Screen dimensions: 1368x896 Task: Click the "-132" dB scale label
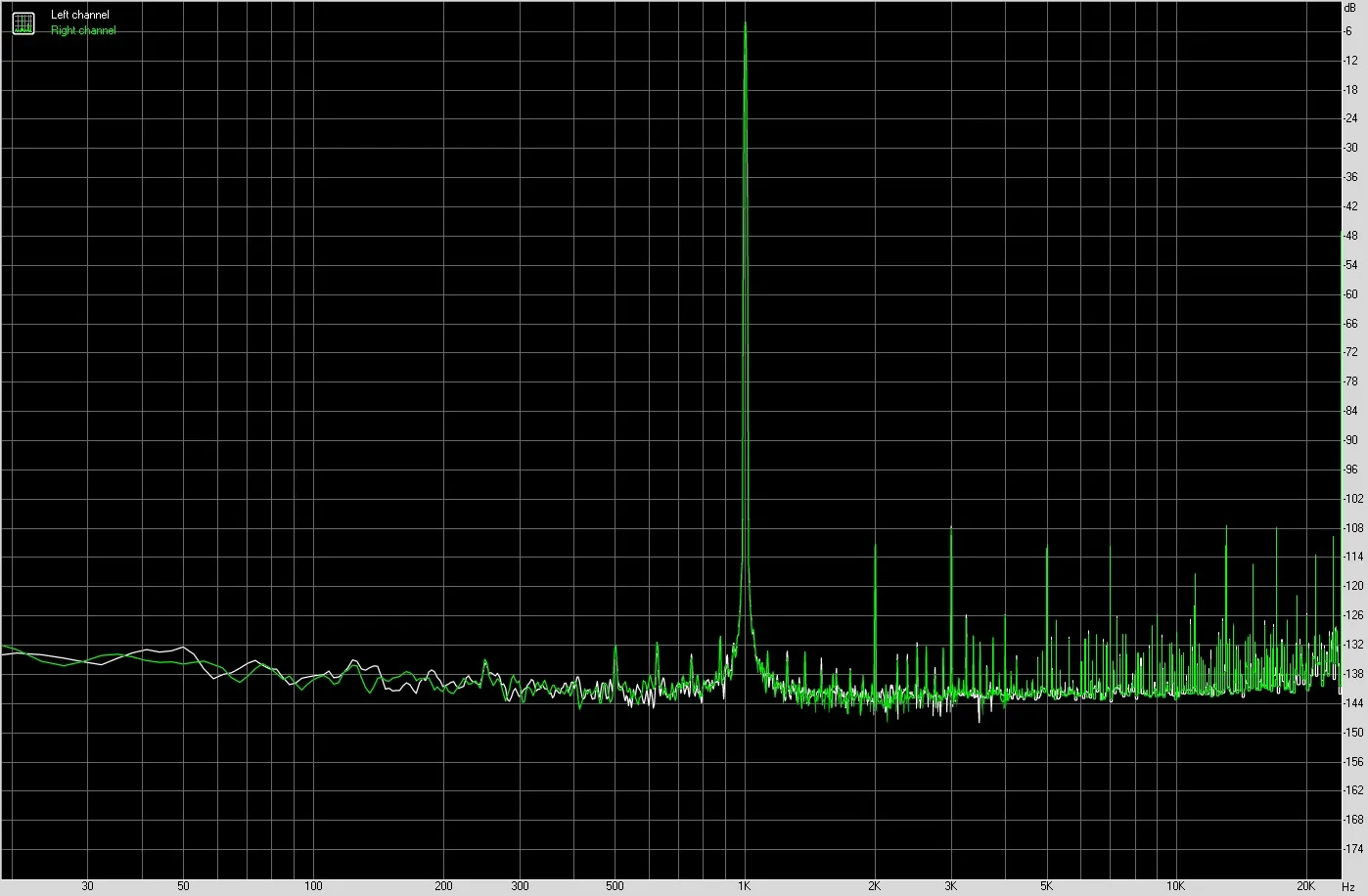tap(1352, 645)
